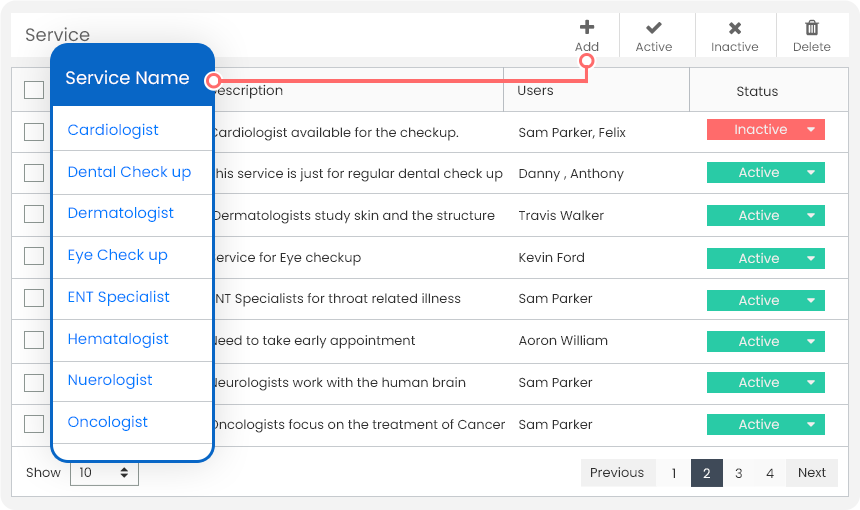Go to the Next page
This screenshot has width=860, height=510.
click(812, 473)
